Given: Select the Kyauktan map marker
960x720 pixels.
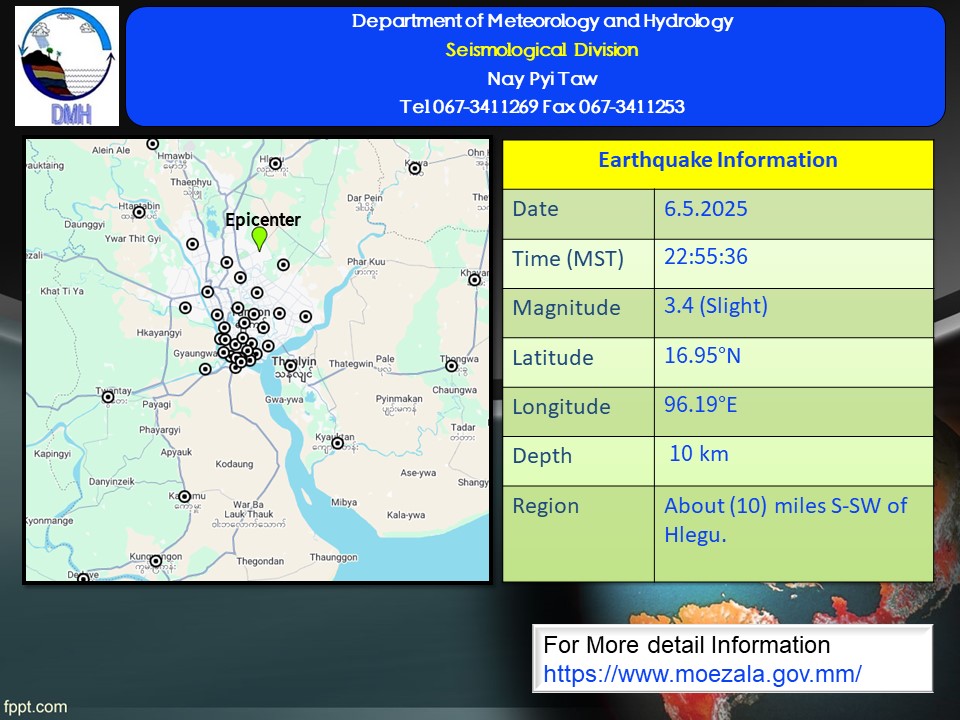Looking at the screenshot, I should (338, 442).
